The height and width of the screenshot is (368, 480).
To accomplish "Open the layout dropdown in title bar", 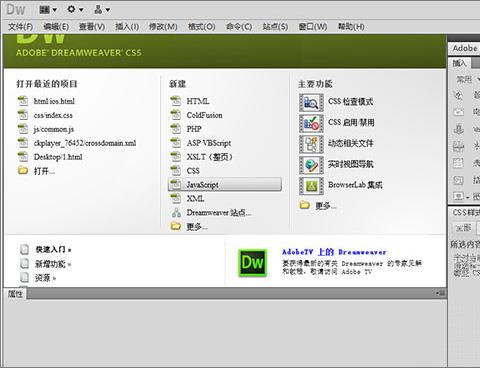I will tap(48, 10).
